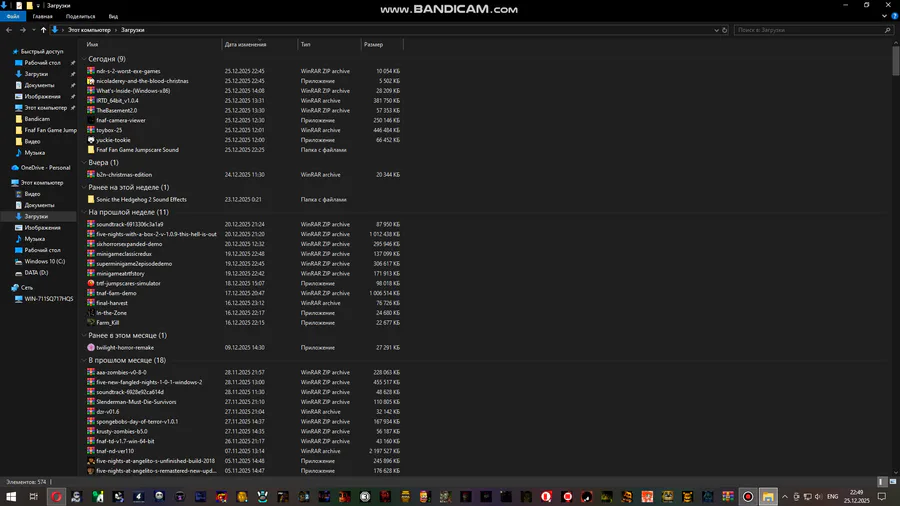This screenshot has height=506, width=900.
Task: Click the vertical scrollbar thumb
Action: (x=895, y=61)
